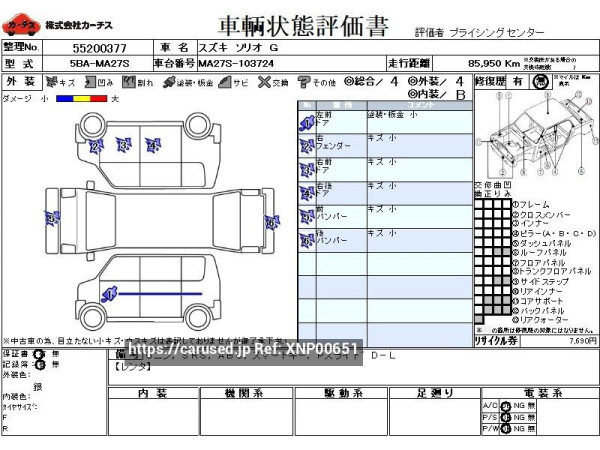Click the other (その他) question mark icon
The height and width of the screenshot is (450, 600).
pyautogui.click(x=303, y=82)
